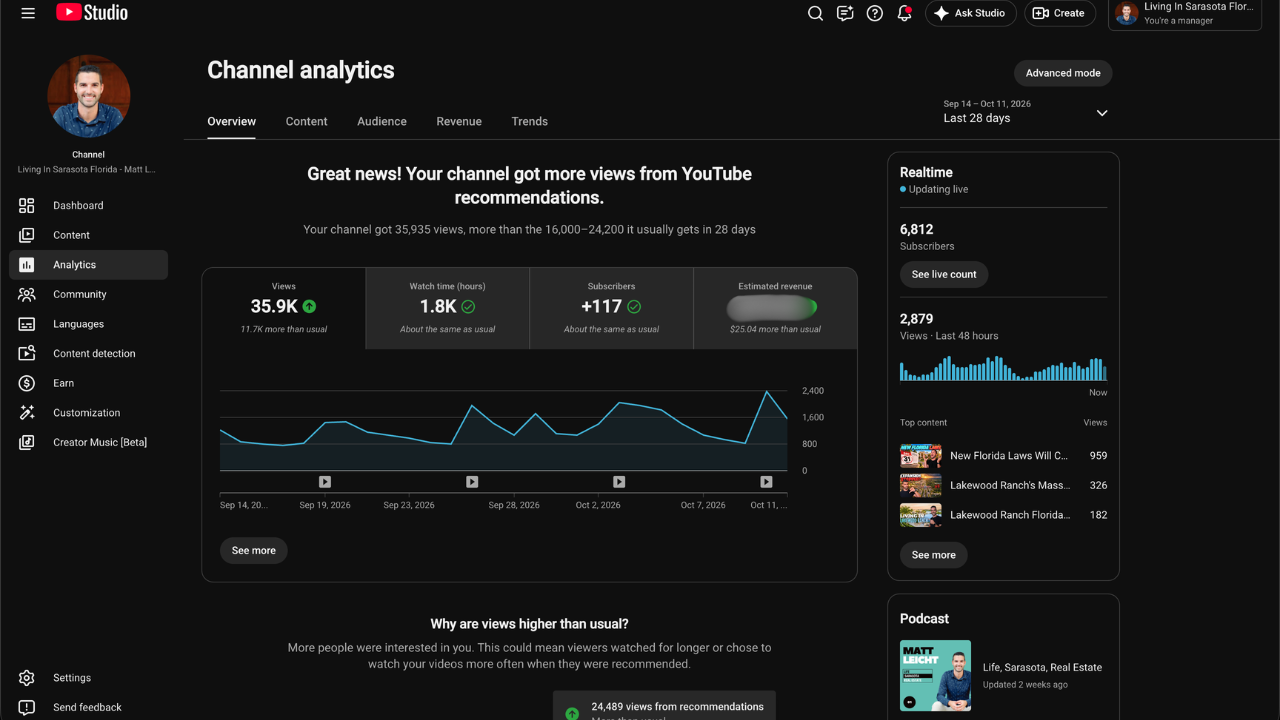Open Languages in the sidebar
Image resolution: width=1280 pixels, height=720 pixels.
pyautogui.click(x=88, y=324)
